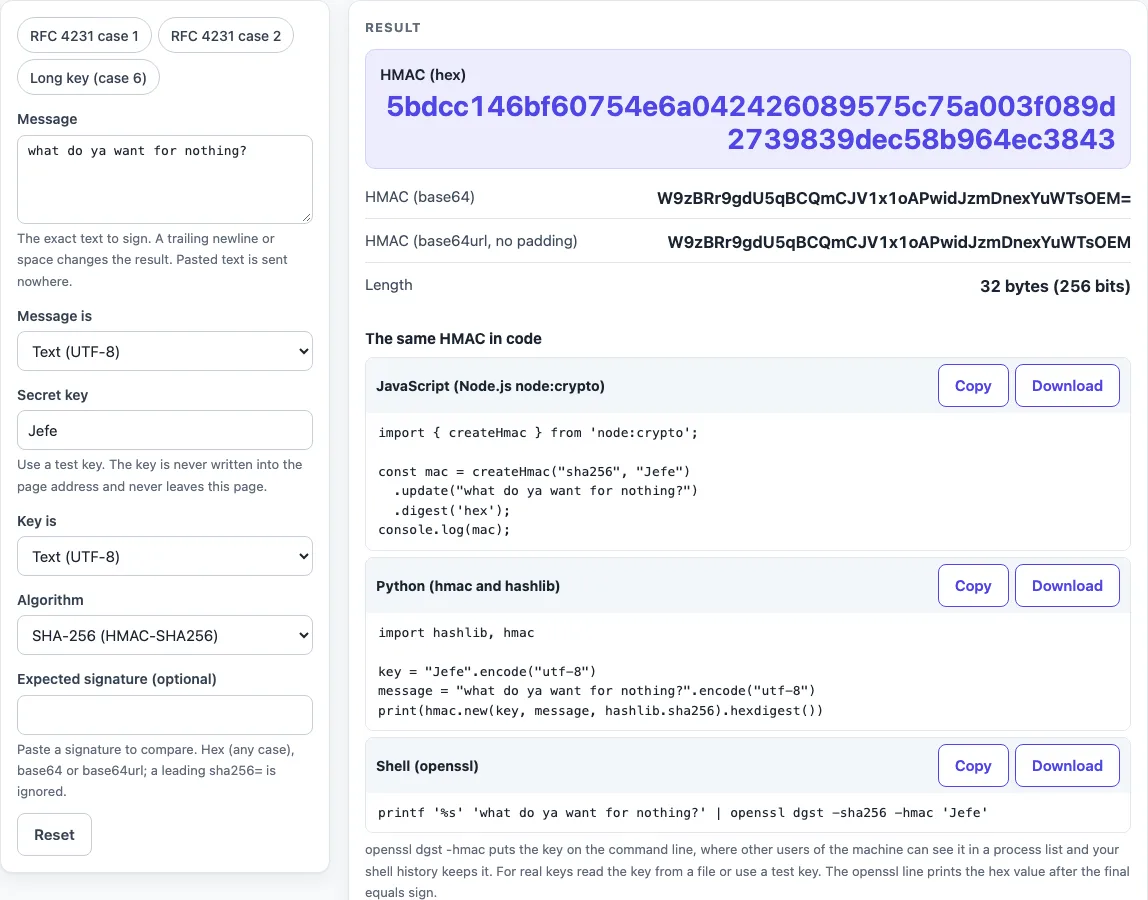This screenshot has width=1148, height=900.
Task: Load the RFC 4231 case 2 preset
Action: click(226, 36)
